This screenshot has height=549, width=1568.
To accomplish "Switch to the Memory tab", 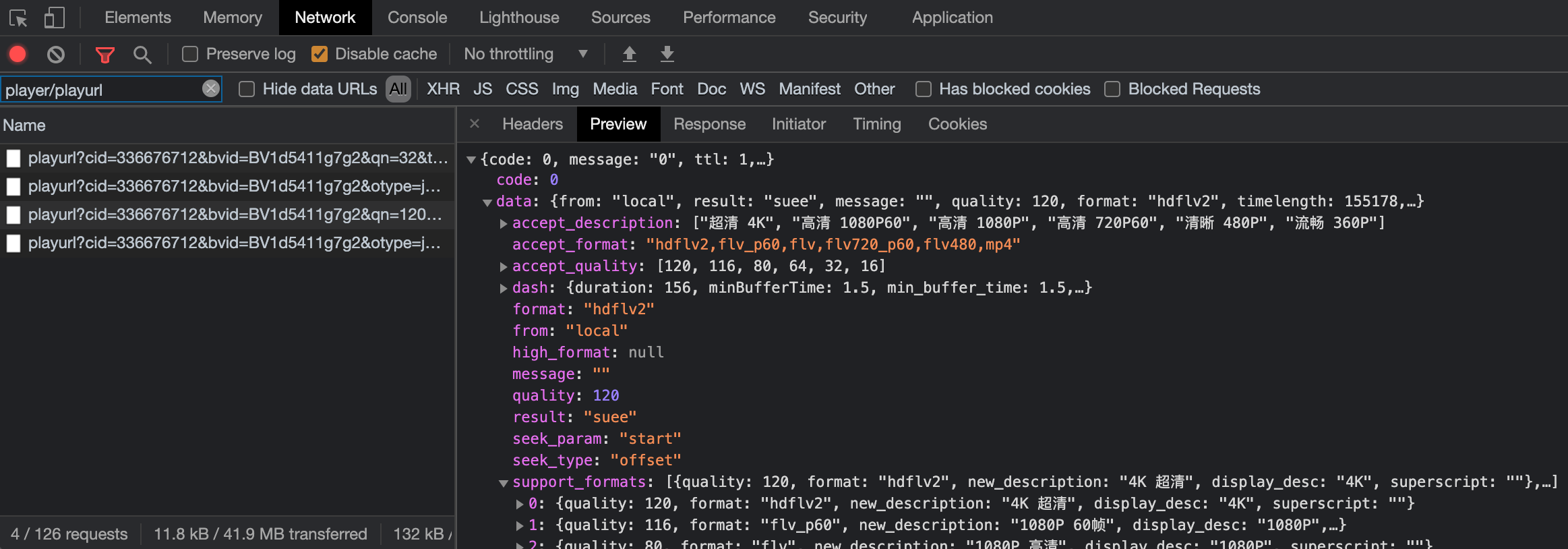I will tap(233, 18).
